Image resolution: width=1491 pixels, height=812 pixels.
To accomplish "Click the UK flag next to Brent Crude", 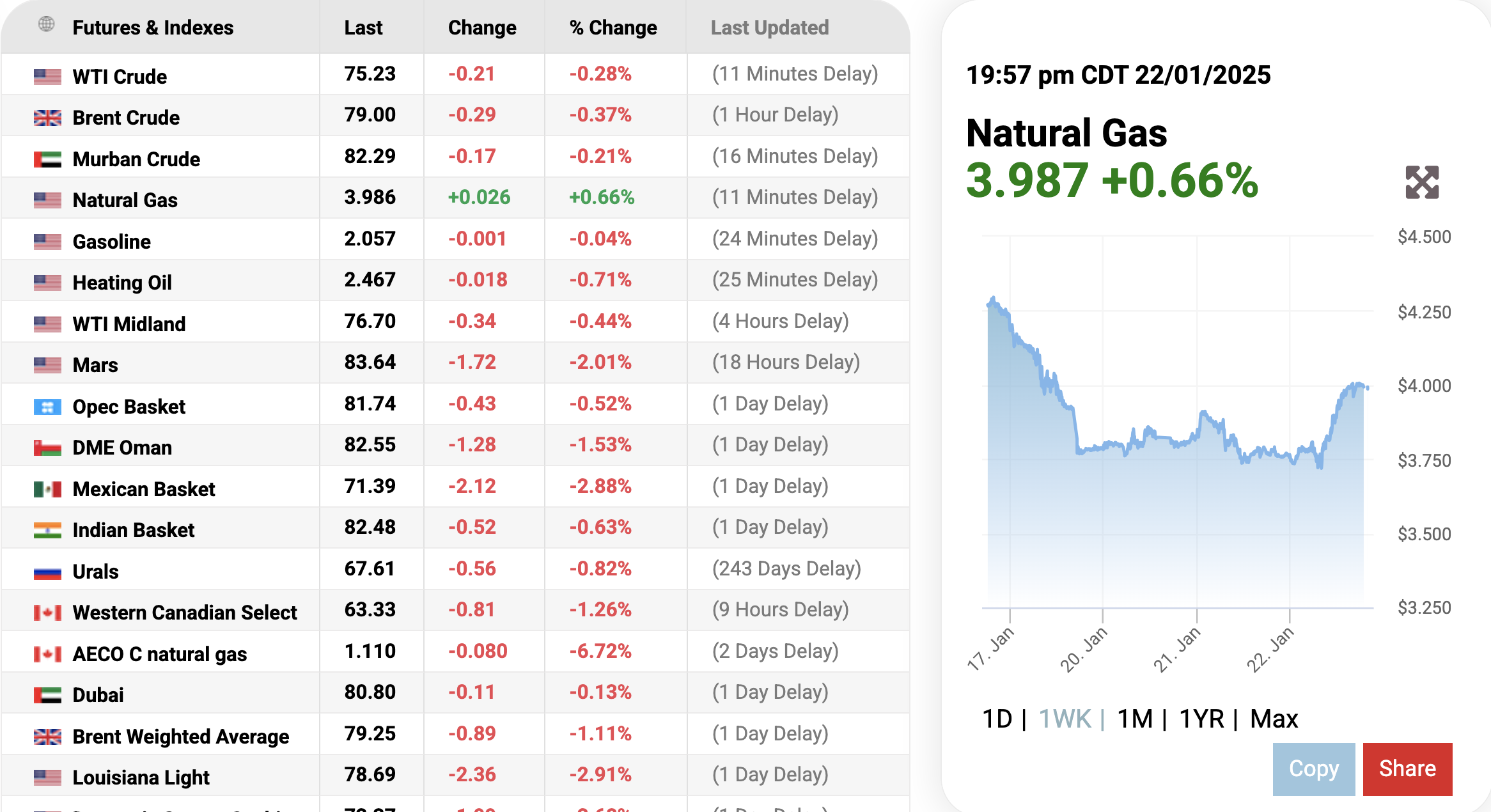I will click(x=47, y=118).
